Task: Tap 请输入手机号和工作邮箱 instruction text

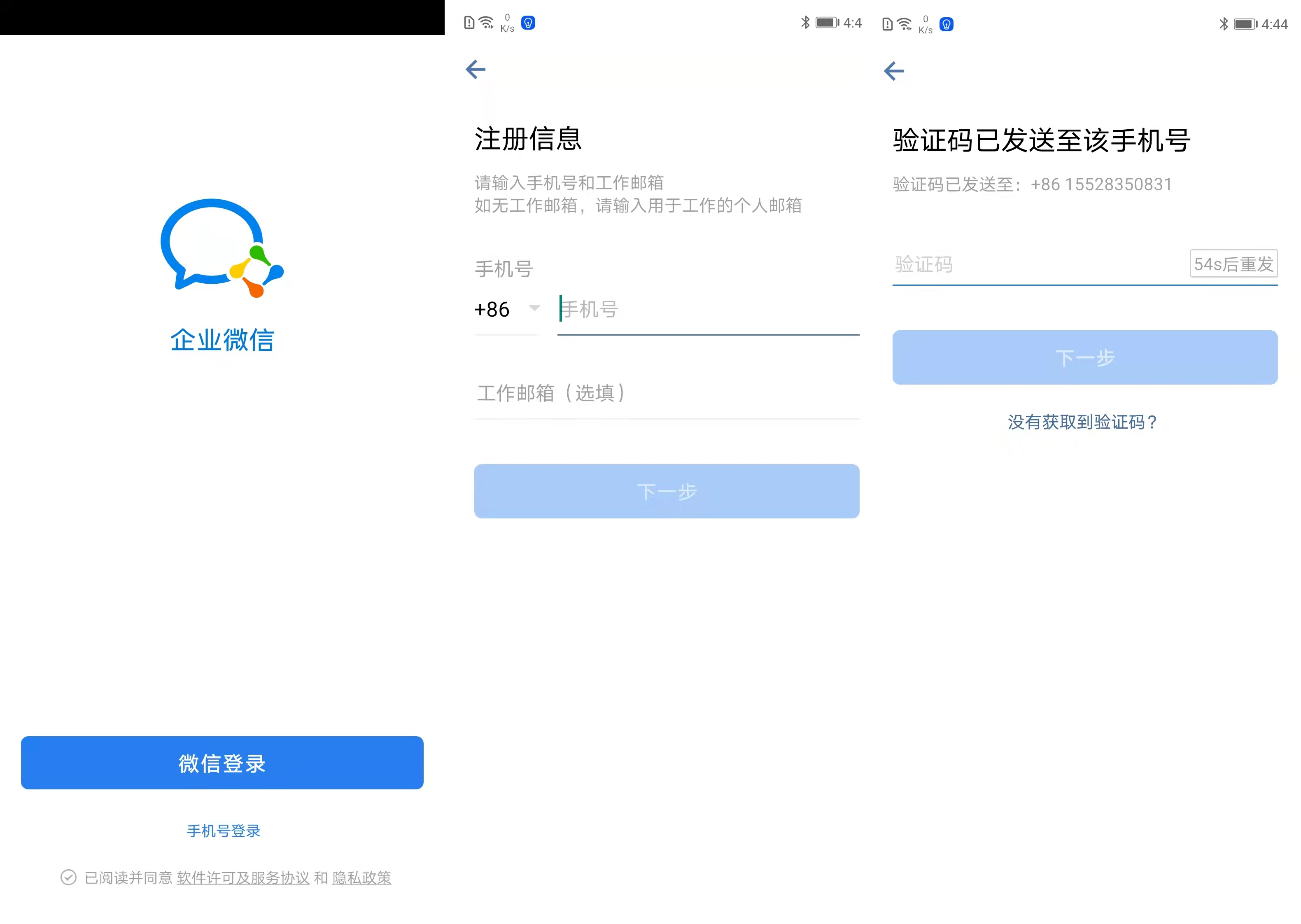Action: coord(569,183)
